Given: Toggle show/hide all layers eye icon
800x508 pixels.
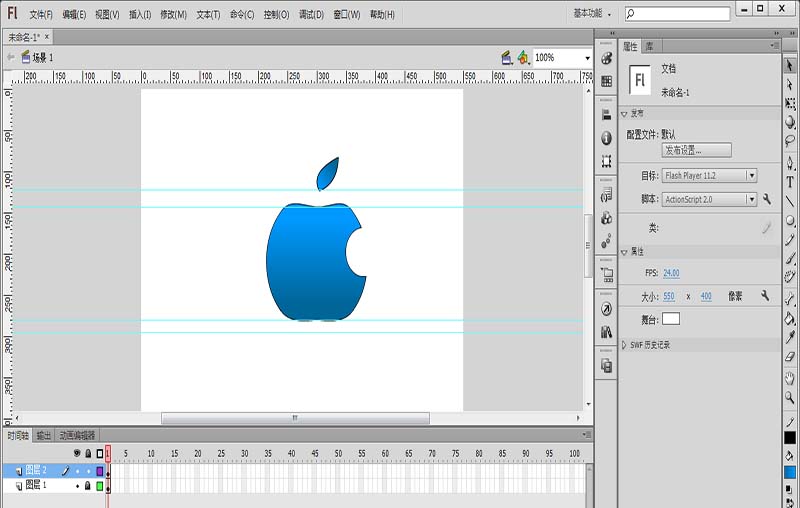Looking at the screenshot, I should click(x=77, y=453).
